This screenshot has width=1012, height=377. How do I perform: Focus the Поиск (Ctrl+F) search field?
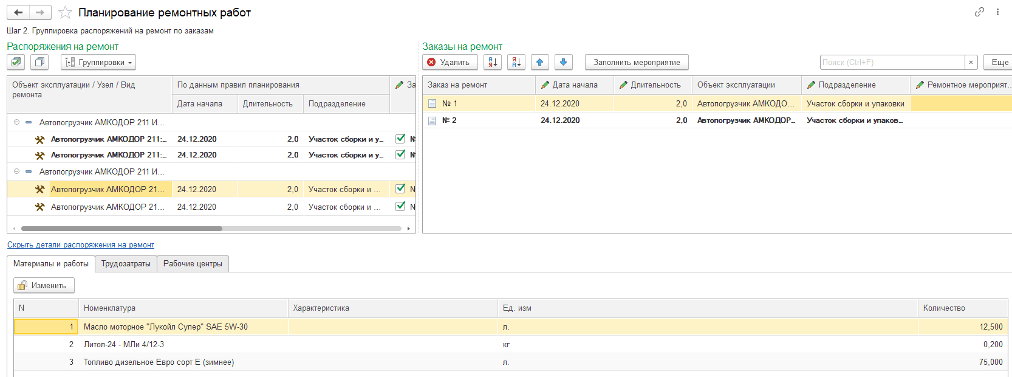tap(893, 62)
